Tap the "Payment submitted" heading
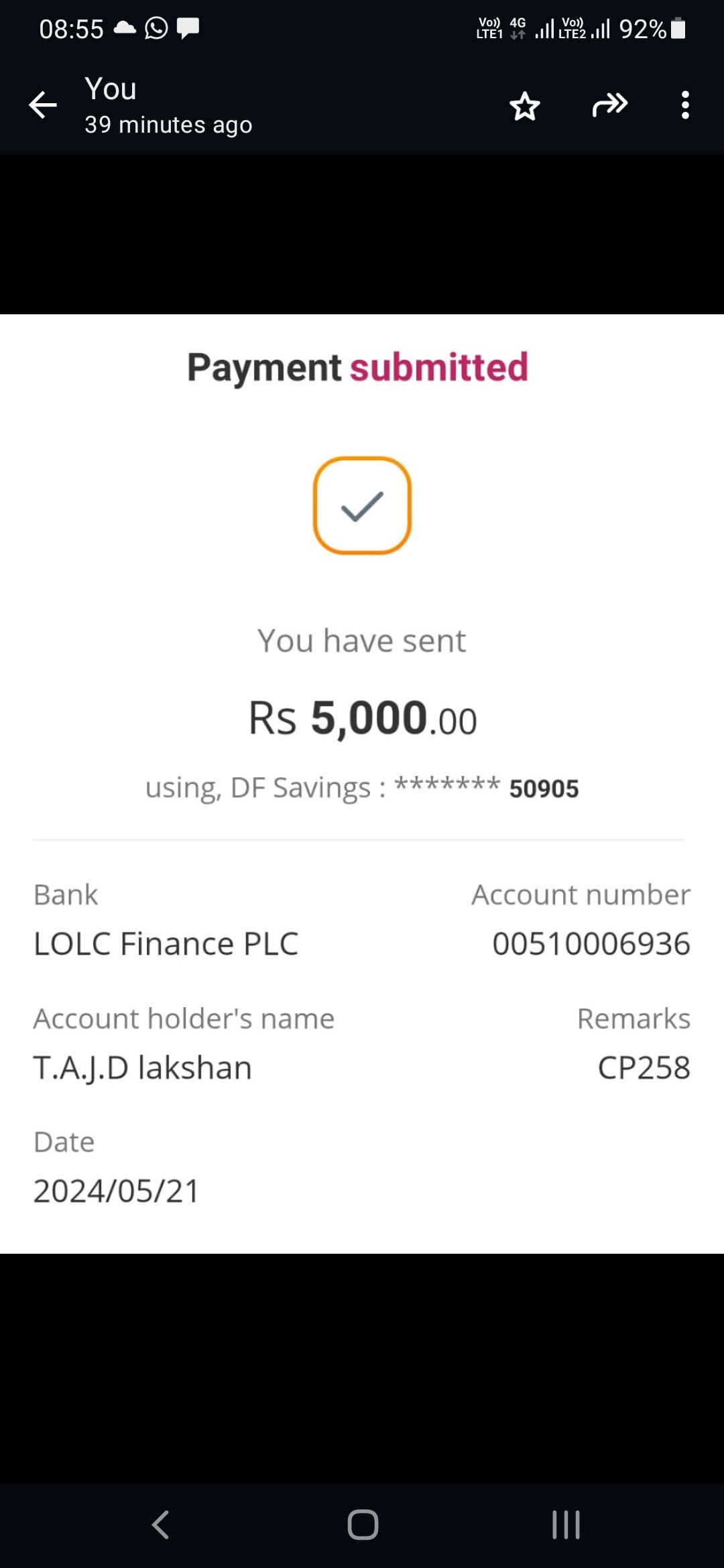The width and height of the screenshot is (724, 1568). tap(358, 367)
